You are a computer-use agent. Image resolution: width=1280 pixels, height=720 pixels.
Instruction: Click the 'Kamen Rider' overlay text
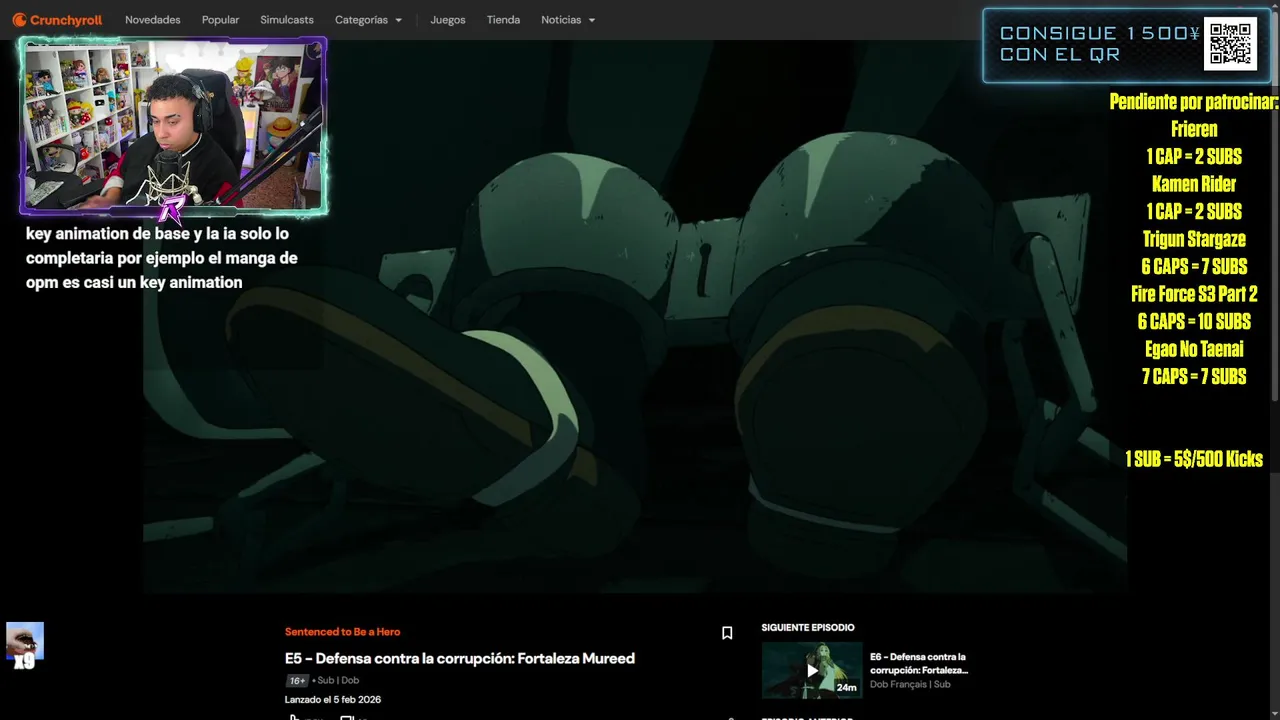[x=1194, y=185]
